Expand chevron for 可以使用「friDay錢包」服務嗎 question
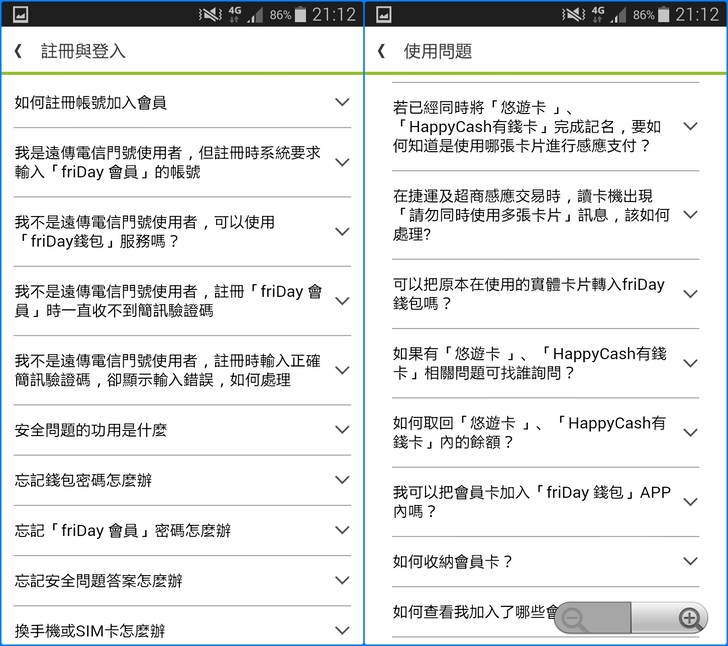Image resolution: width=728 pixels, height=646 pixels. pos(342,231)
